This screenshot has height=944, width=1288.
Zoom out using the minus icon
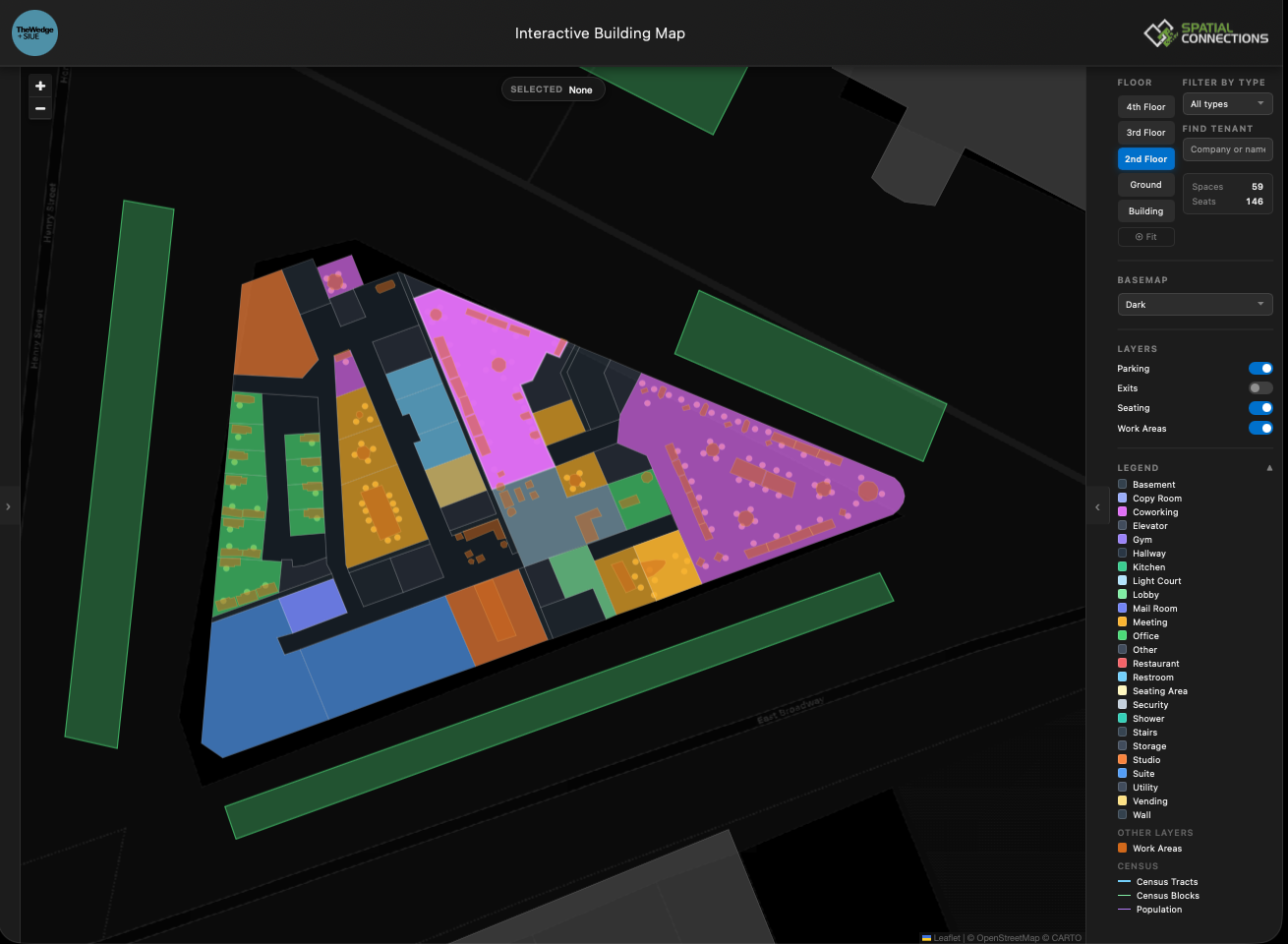coord(39,108)
